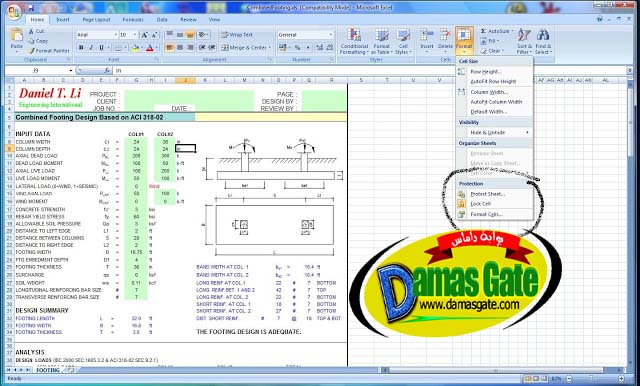Apply Comma Style number format
The height and width of the screenshot is (386, 640).
(308, 48)
